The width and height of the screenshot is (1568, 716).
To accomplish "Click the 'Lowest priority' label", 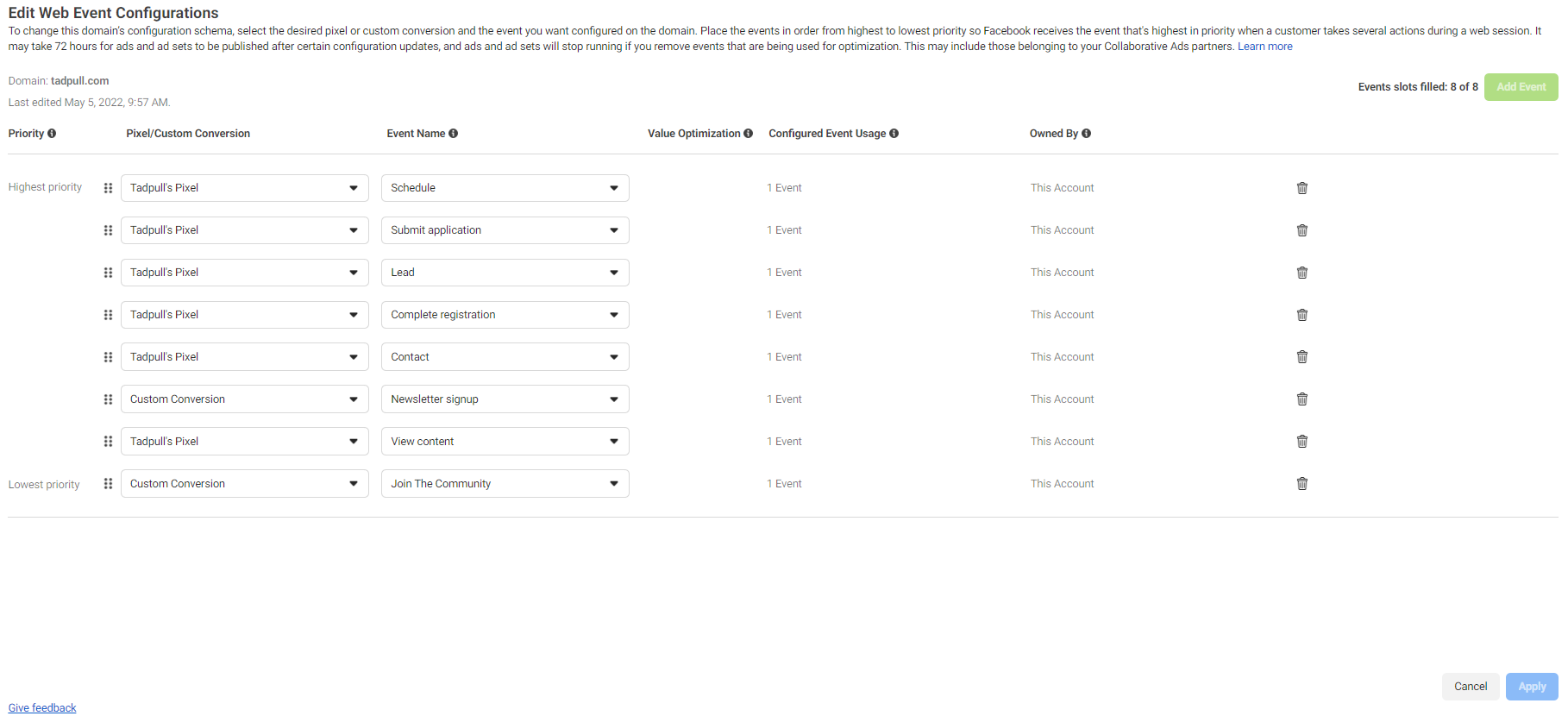I will tap(44, 485).
